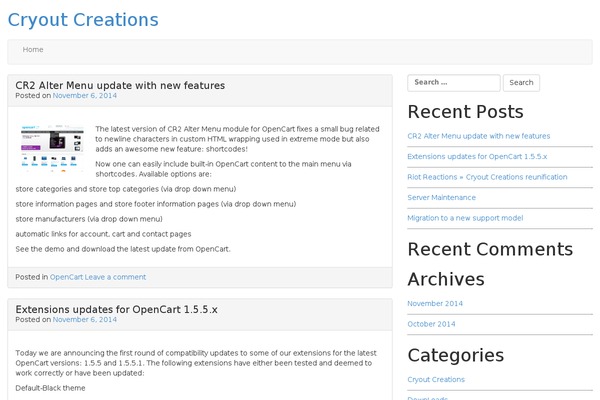The image size is (600, 400).
Task: Open the Server Maintenance recent post
Action: (x=442, y=198)
